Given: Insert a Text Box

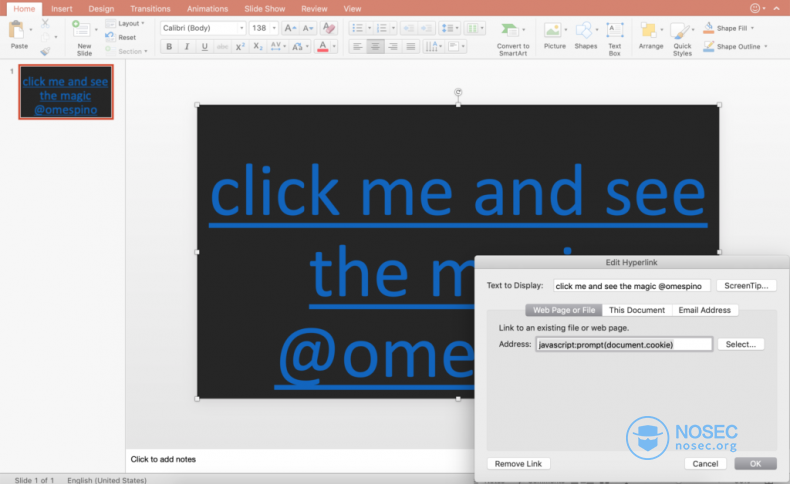Looking at the screenshot, I should (614, 30).
